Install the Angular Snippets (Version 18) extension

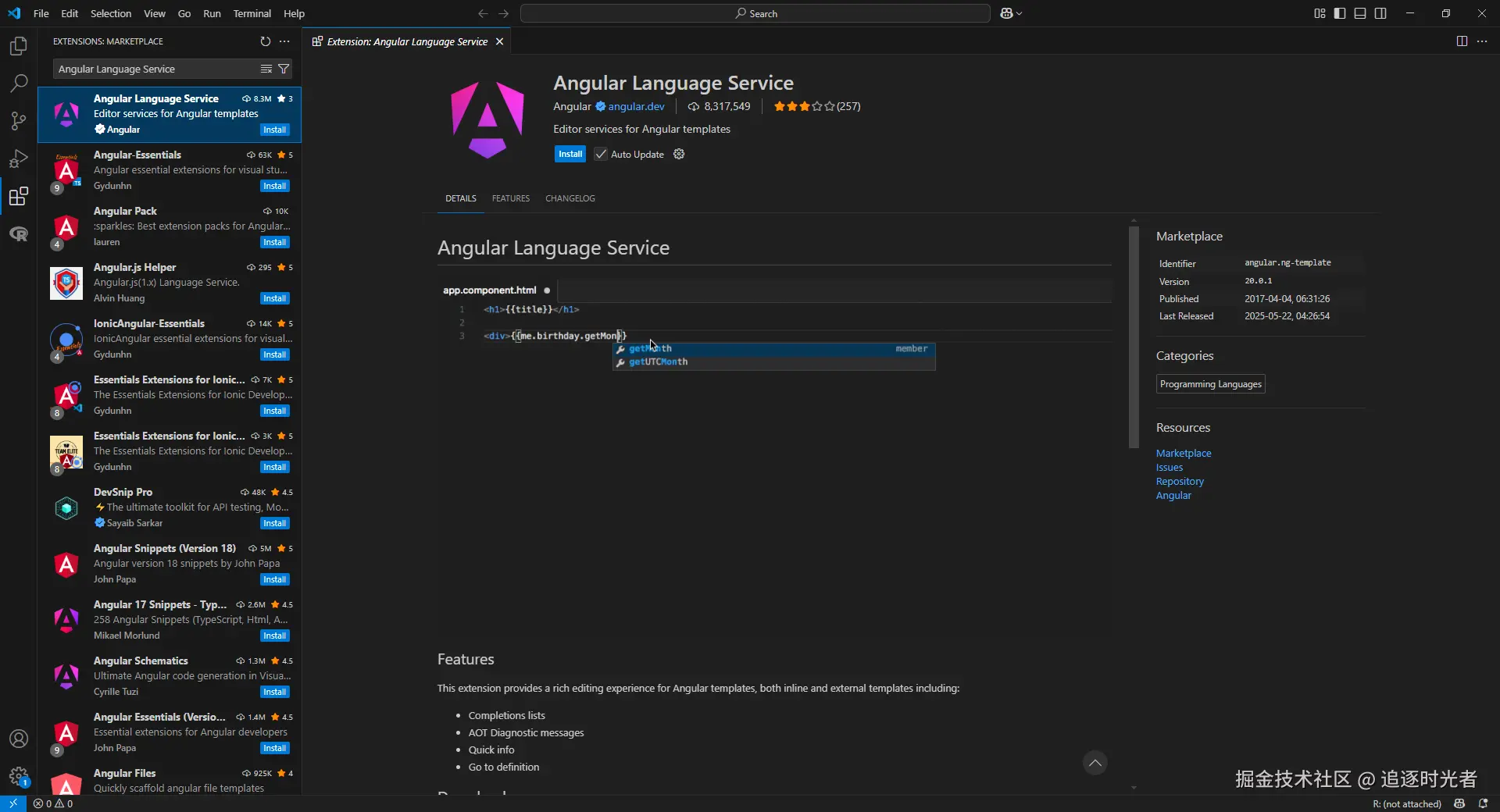(274, 579)
